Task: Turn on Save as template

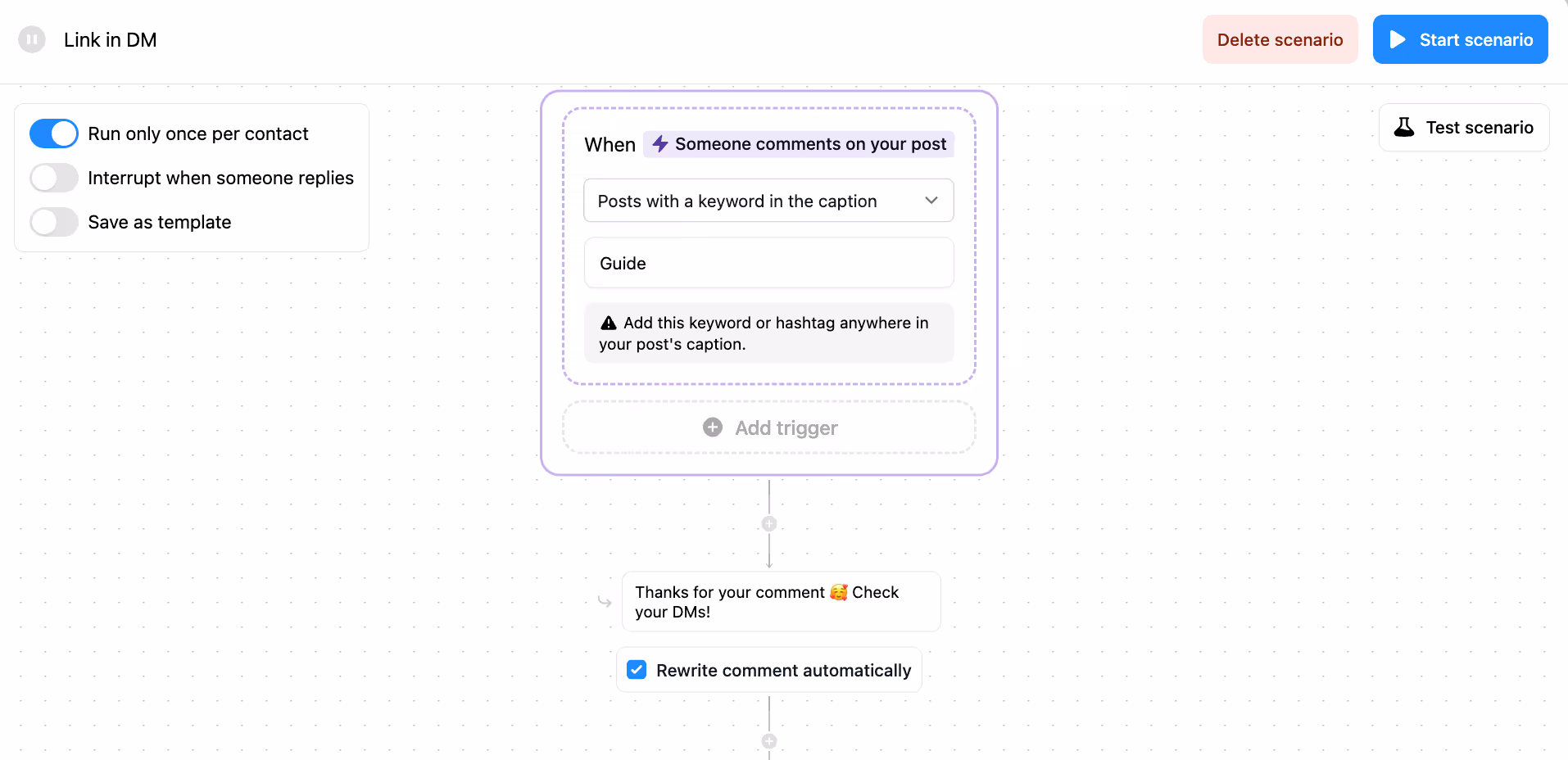Action: (53, 221)
